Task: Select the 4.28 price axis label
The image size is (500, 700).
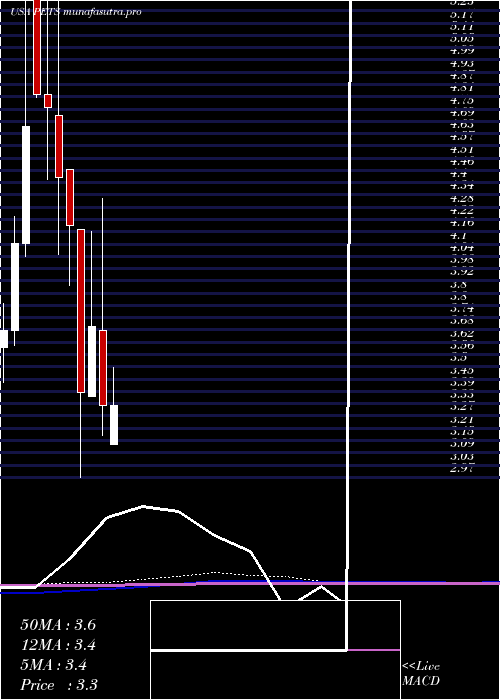Action: [x=462, y=198]
